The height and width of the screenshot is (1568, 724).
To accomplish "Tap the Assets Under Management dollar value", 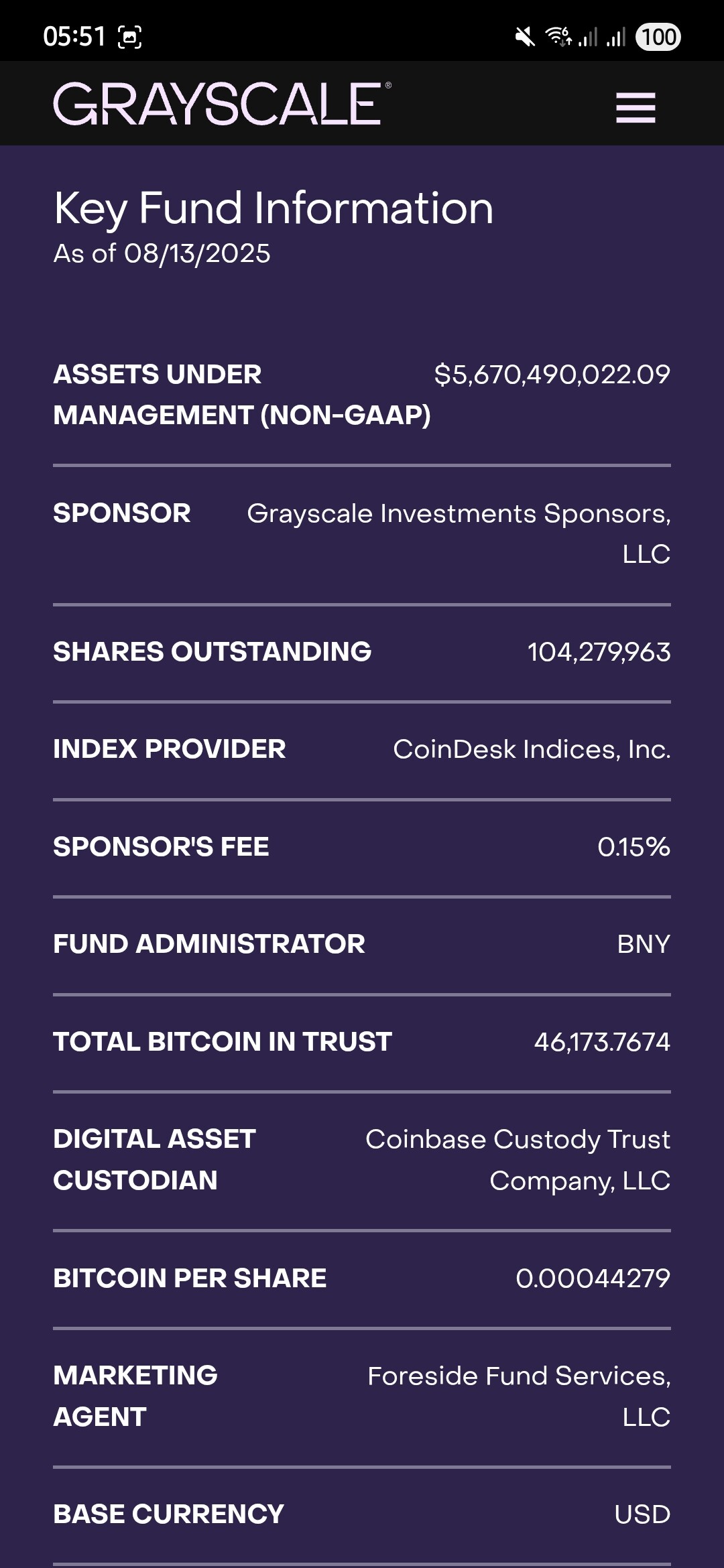I will [552, 375].
